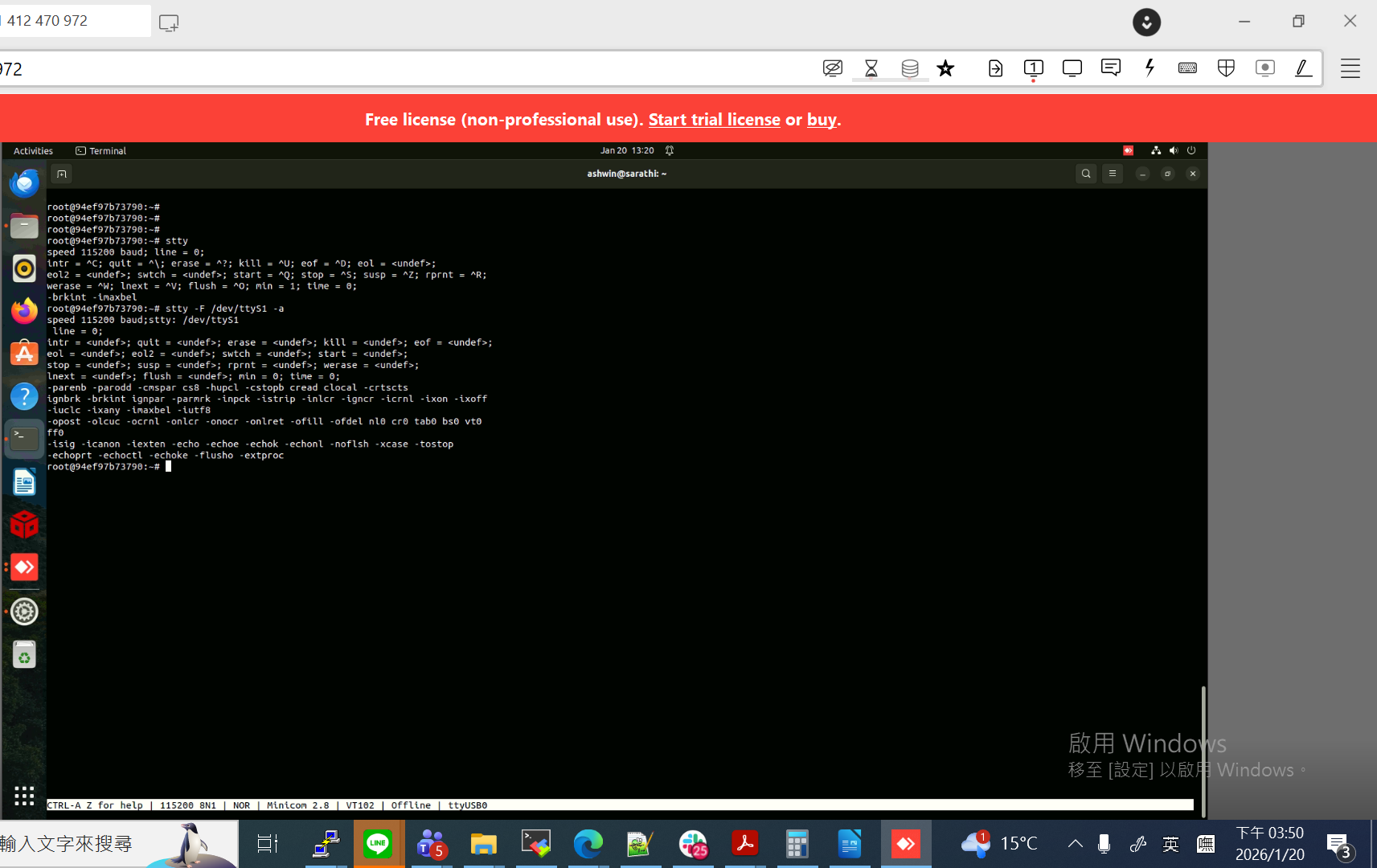Open Terminal app menu in top bar
The image size is (1377, 868).
[101, 150]
